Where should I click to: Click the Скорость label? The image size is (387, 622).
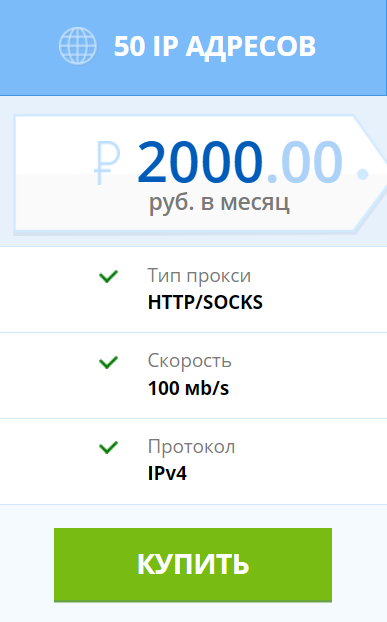coord(190,361)
